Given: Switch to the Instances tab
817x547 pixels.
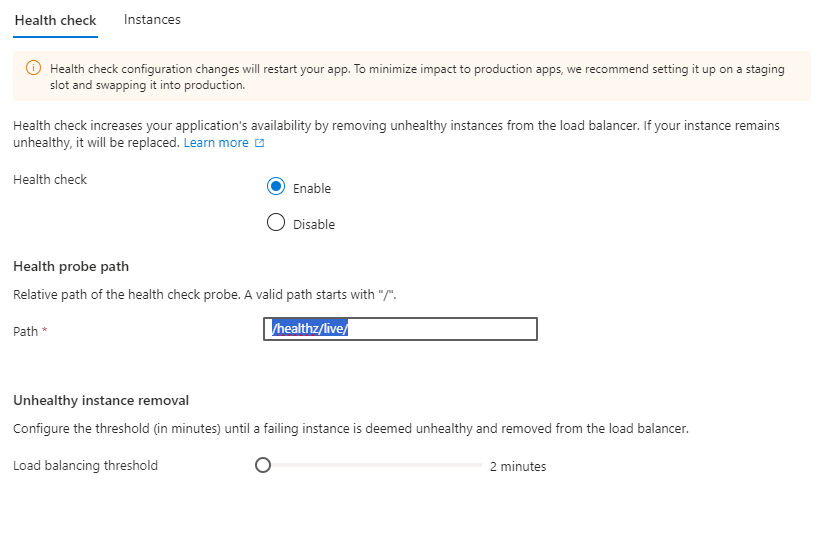Looking at the screenshot, I should click(152, 20).
